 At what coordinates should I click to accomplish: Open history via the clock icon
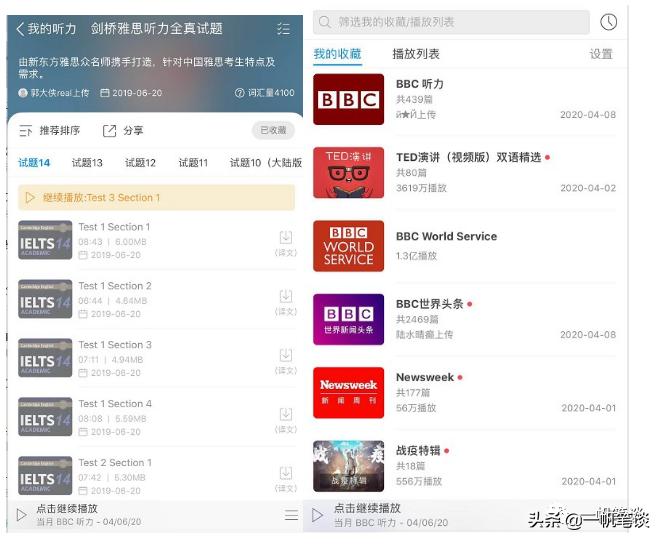[x=609, y=22]
